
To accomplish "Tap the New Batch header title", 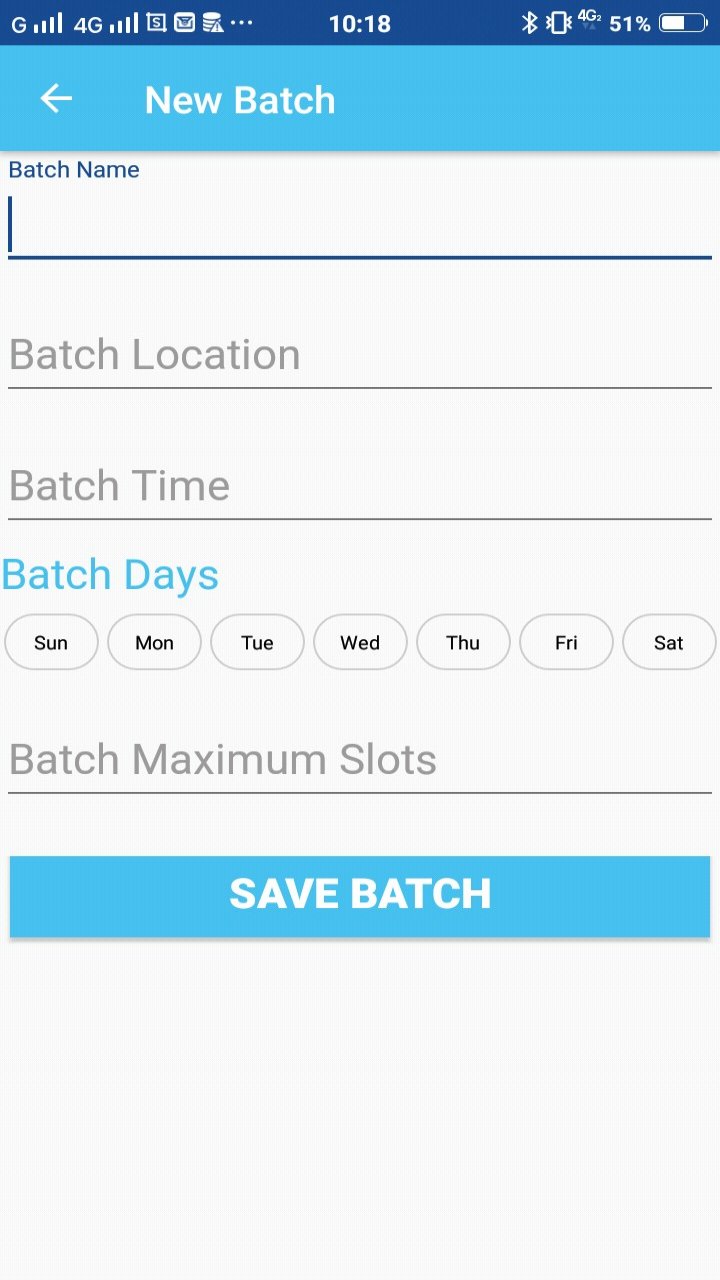I will [240, 100].
